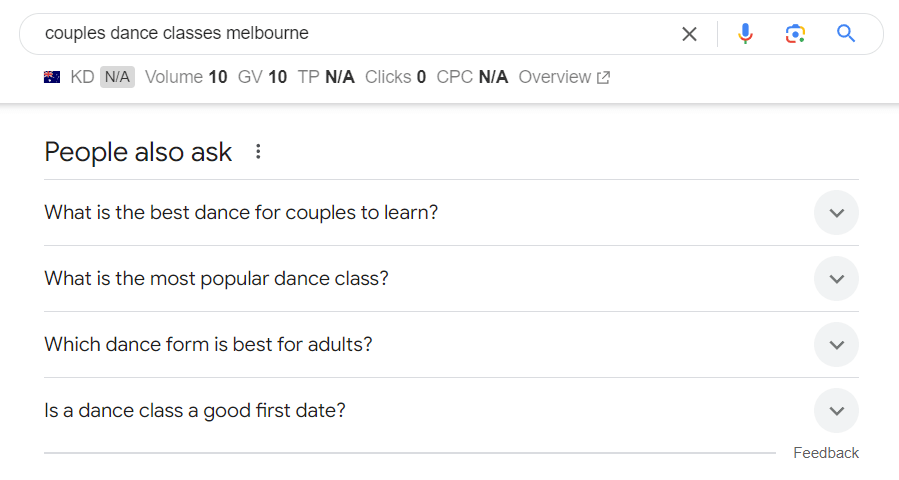Open the three-dot menu beside People also ask

[258, 151]
